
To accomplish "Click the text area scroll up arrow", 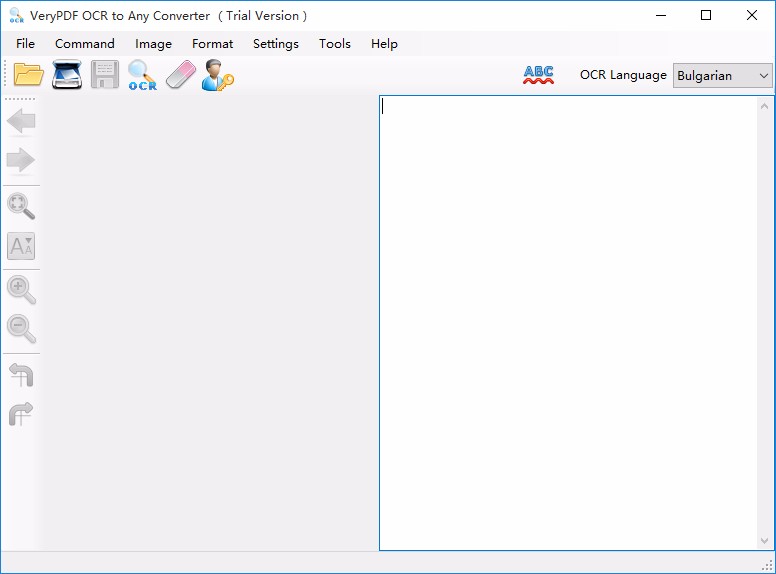I will click(x=764, y=106).
